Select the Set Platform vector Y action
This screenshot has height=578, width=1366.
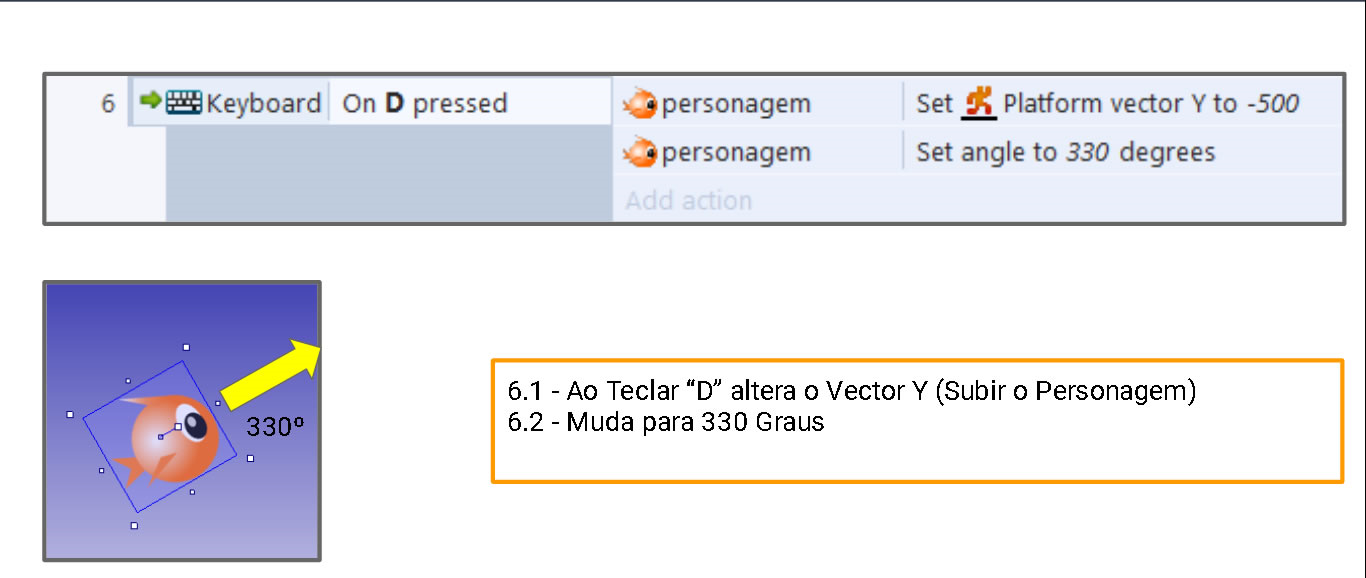coord(1108,103)
